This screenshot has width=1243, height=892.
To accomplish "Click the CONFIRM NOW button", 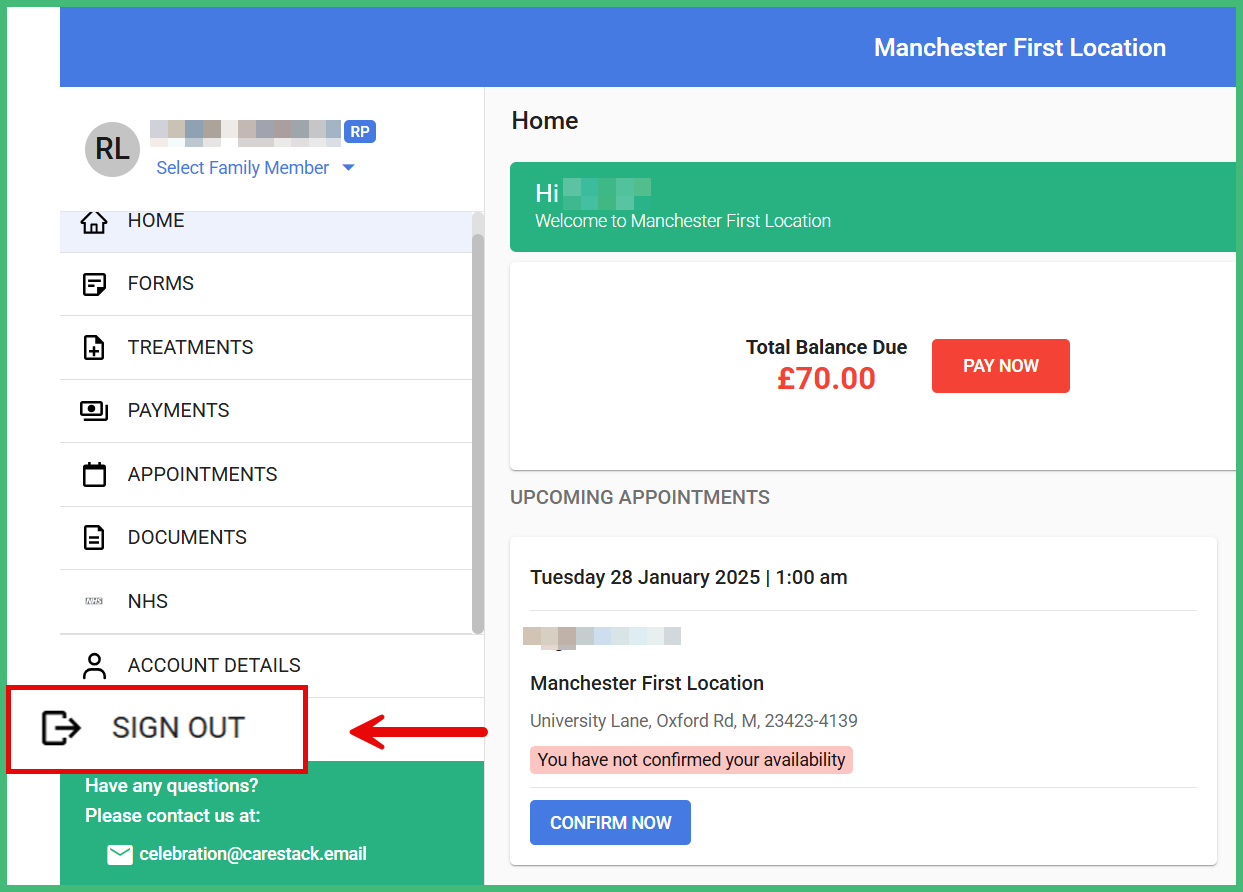I will pos(610,823).
